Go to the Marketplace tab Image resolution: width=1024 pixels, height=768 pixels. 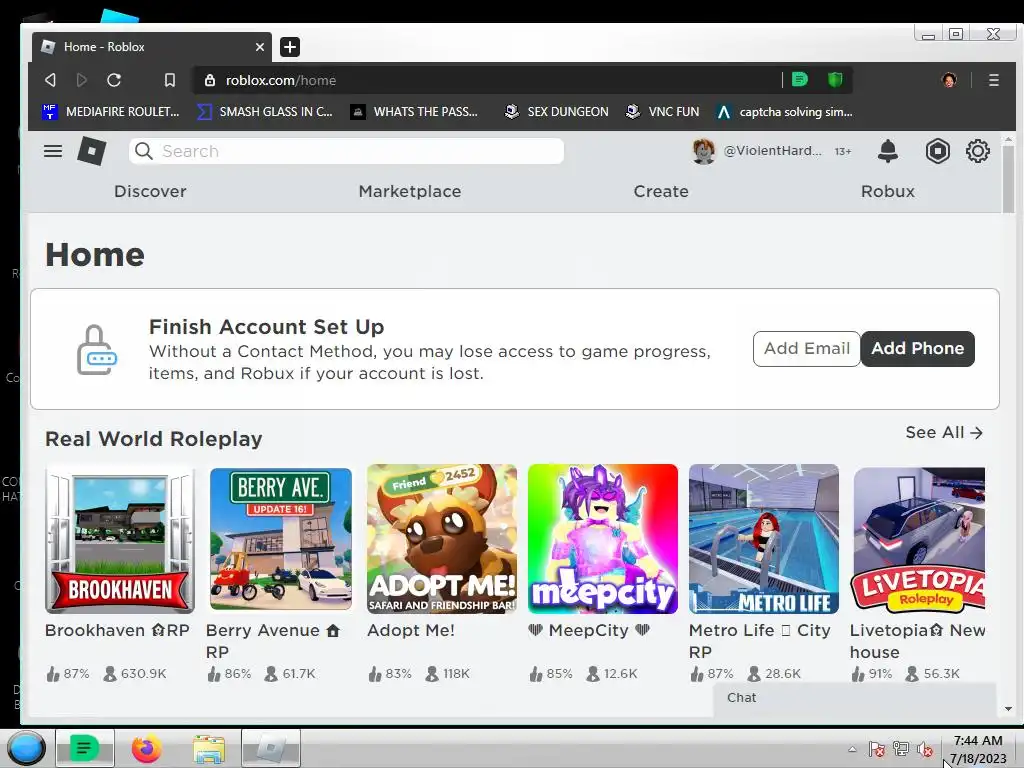pyautogui.click(x=409, y=191)
